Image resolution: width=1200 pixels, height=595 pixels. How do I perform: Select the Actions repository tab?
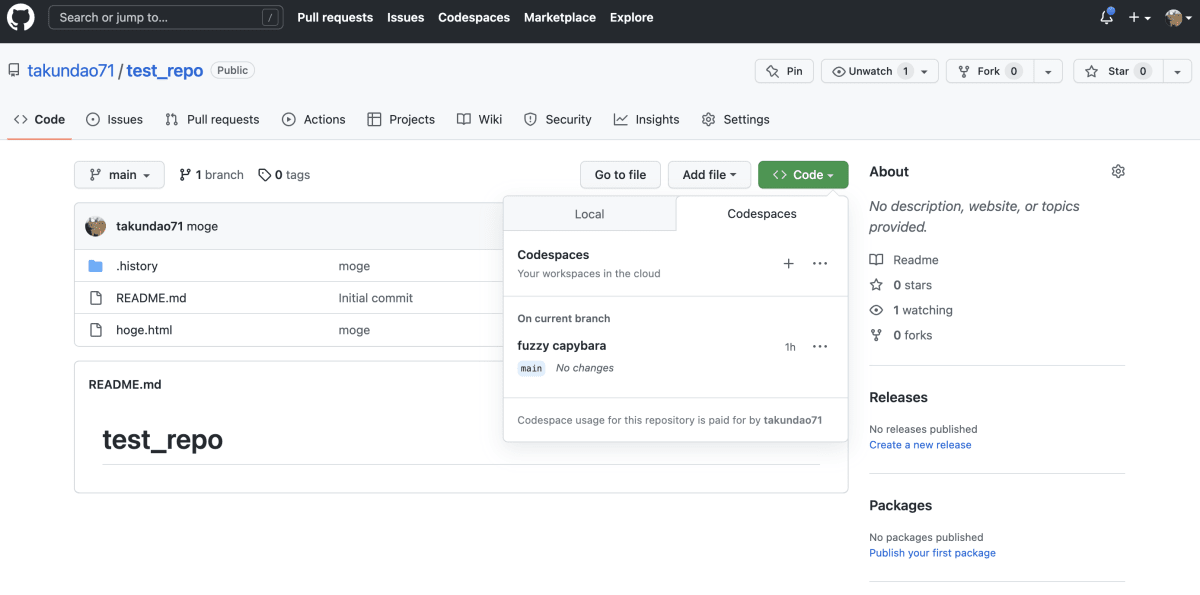(x=313, y=119)
